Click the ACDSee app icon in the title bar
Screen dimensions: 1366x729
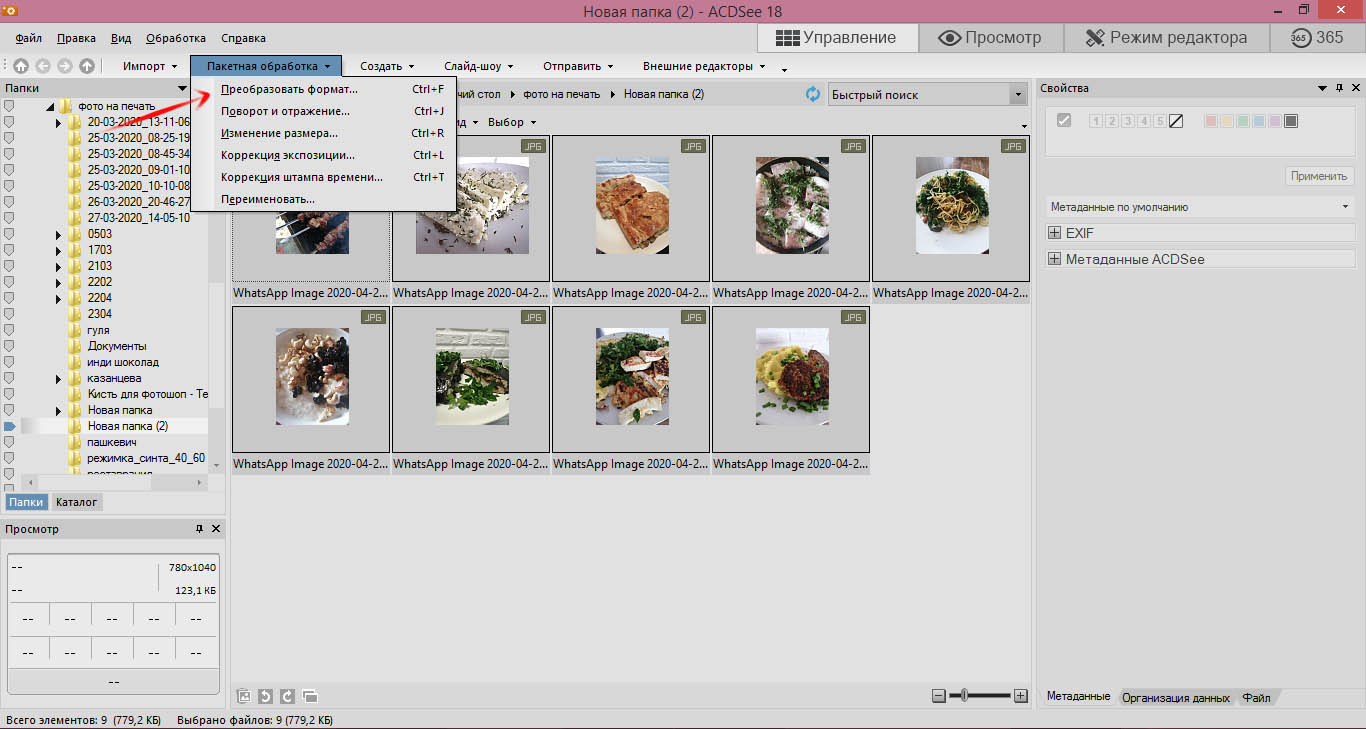coord(11,10)
